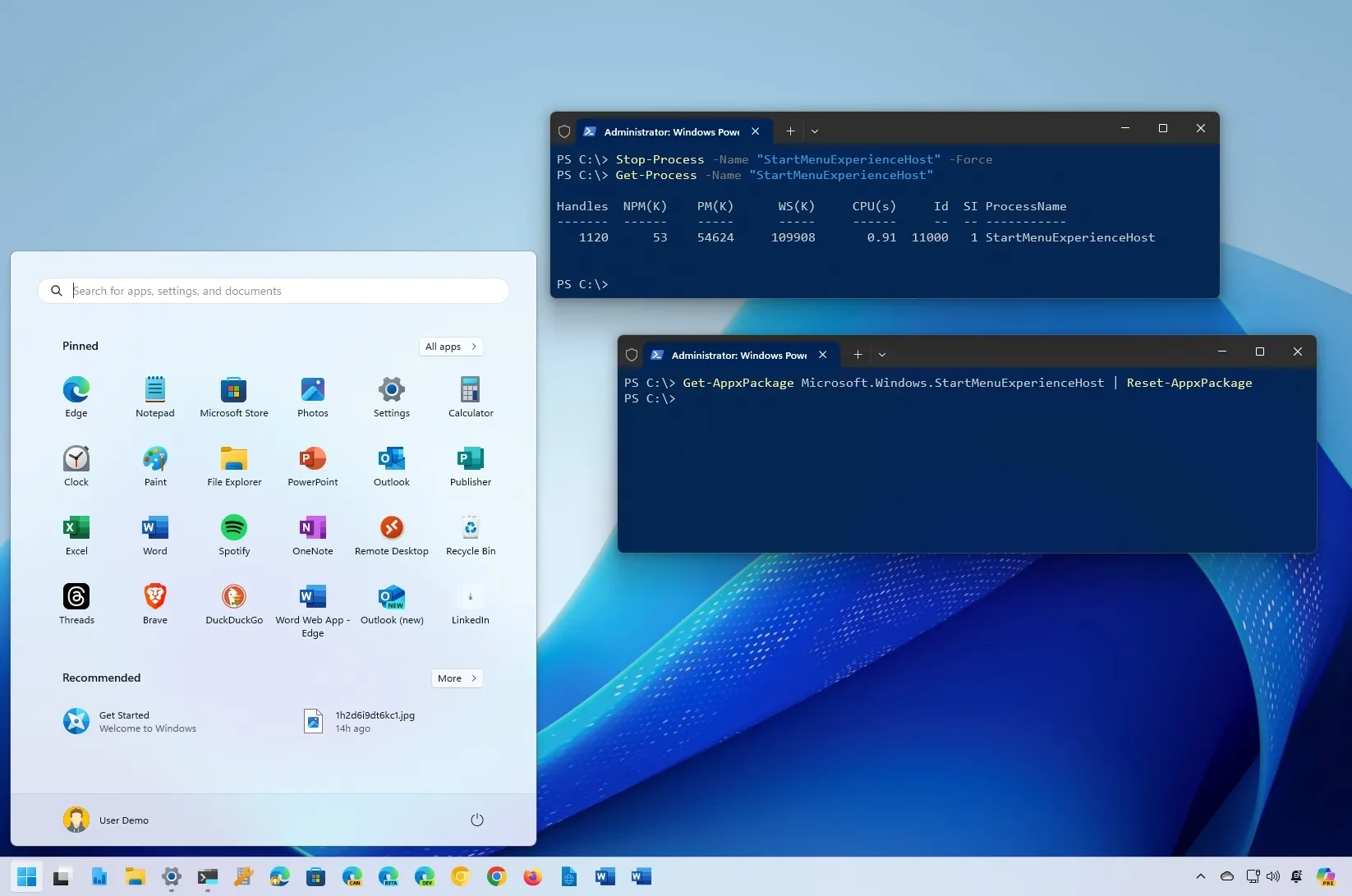Add new tab in upper PowerShell window
The image size is (1352, 896).
tap(790, 131)
